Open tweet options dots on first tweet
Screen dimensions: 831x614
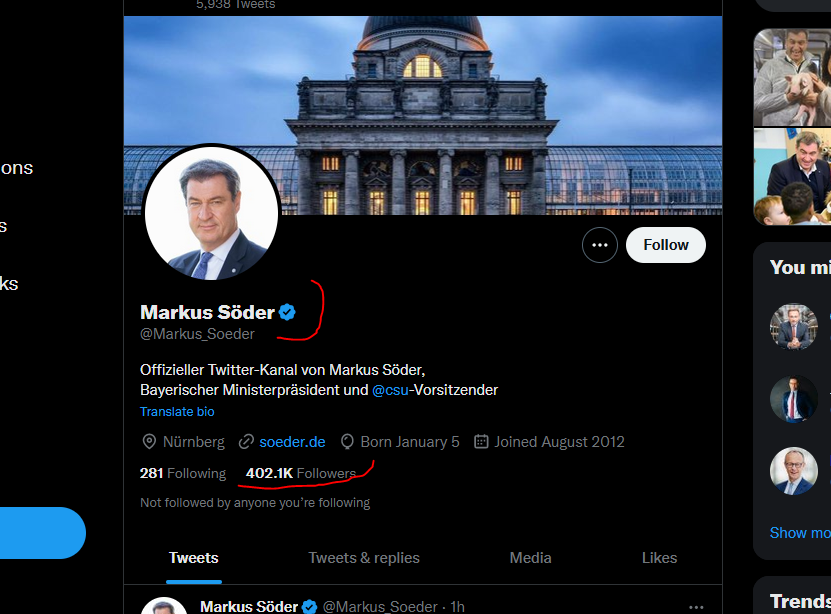tap(697, 607)
